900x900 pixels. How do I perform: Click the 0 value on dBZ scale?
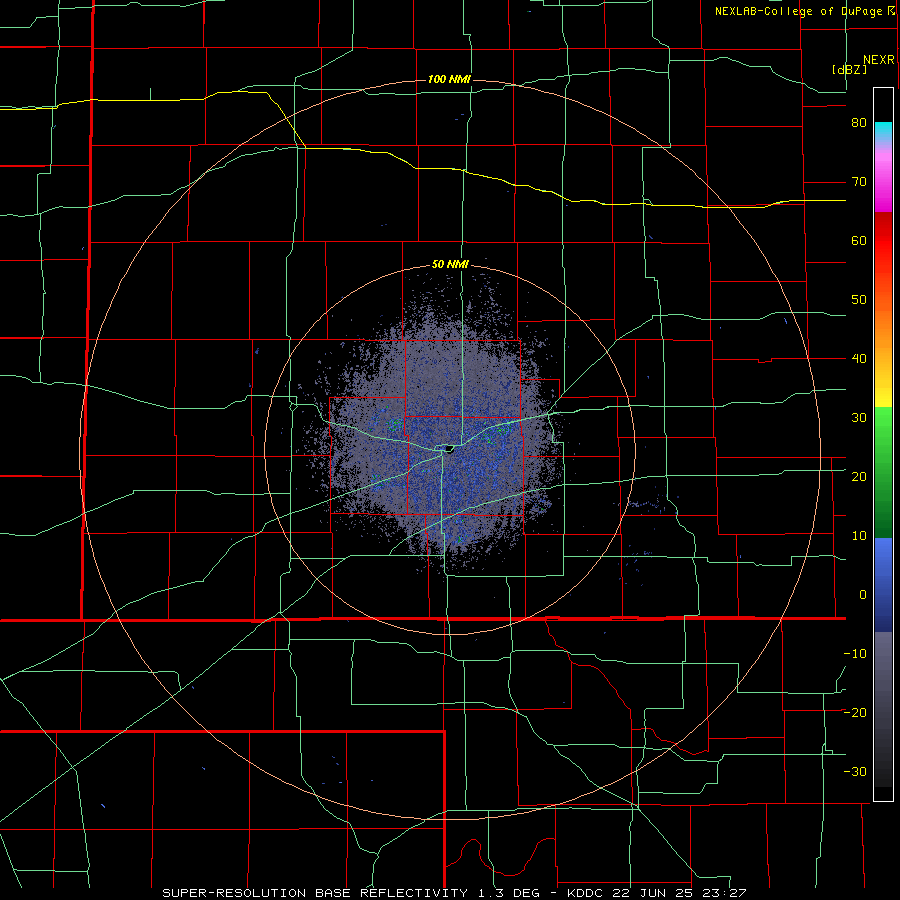pyautogui.click(x=863, y=595)
